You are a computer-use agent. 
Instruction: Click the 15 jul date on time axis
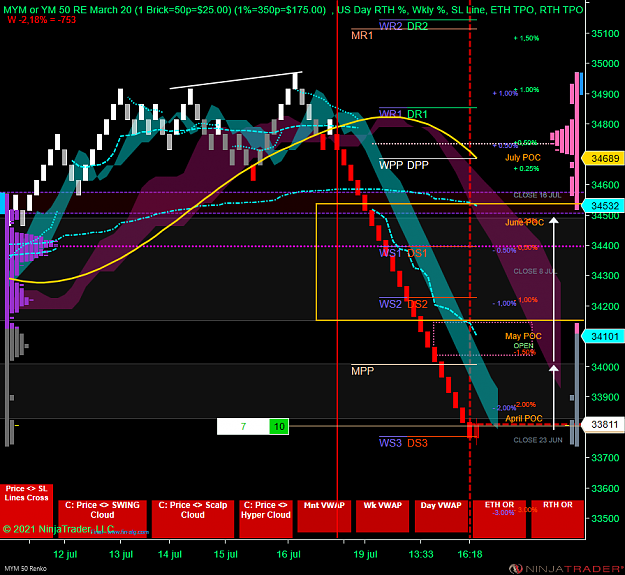[226, 554]
